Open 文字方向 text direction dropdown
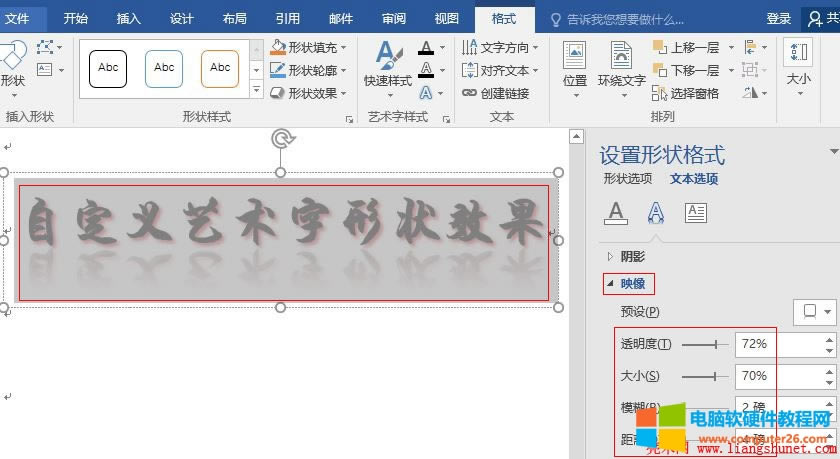The image size is (840, 459). coord(500,48)
